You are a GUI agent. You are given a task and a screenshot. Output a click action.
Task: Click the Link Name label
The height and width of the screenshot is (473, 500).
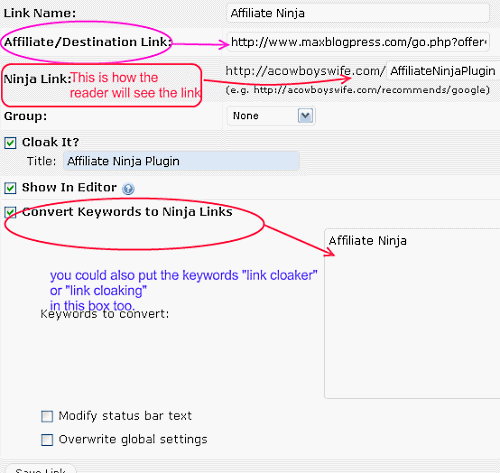pos(40,13)
